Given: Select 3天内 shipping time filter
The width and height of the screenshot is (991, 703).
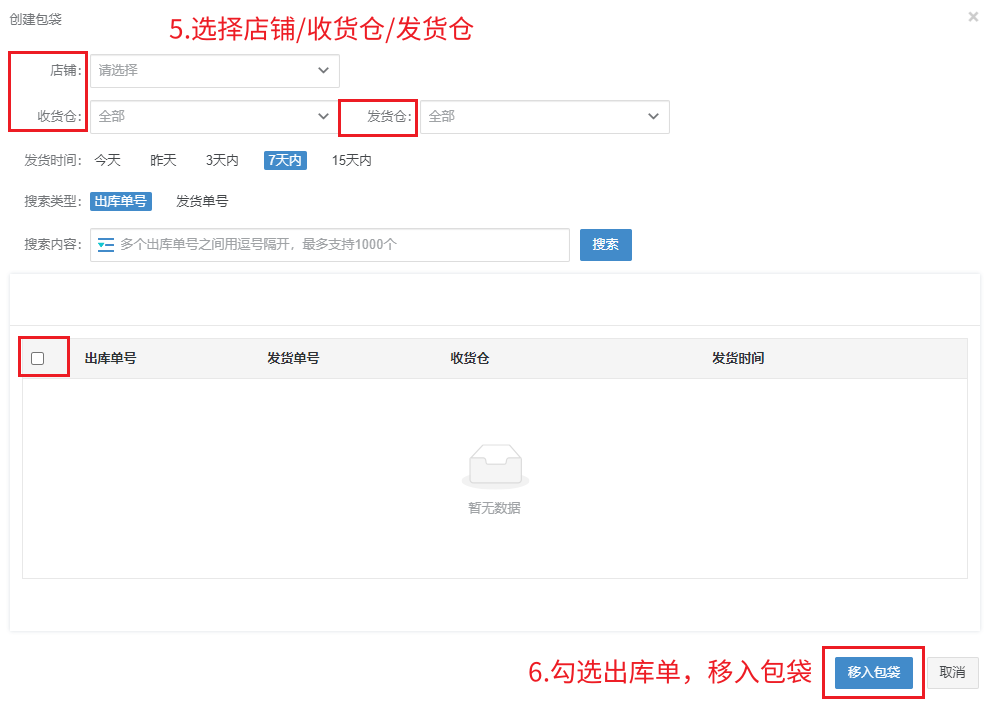Looking at the screenshot, I should [x=222, y=161].
